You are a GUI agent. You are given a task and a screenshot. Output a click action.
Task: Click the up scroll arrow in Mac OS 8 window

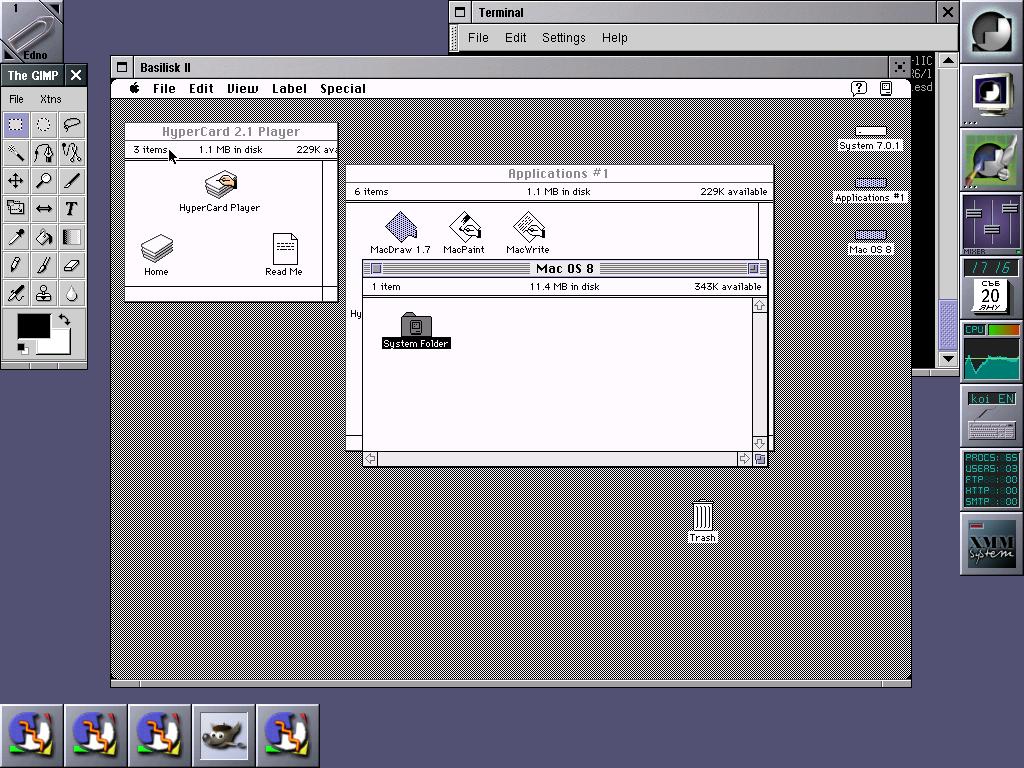[760, 306]
